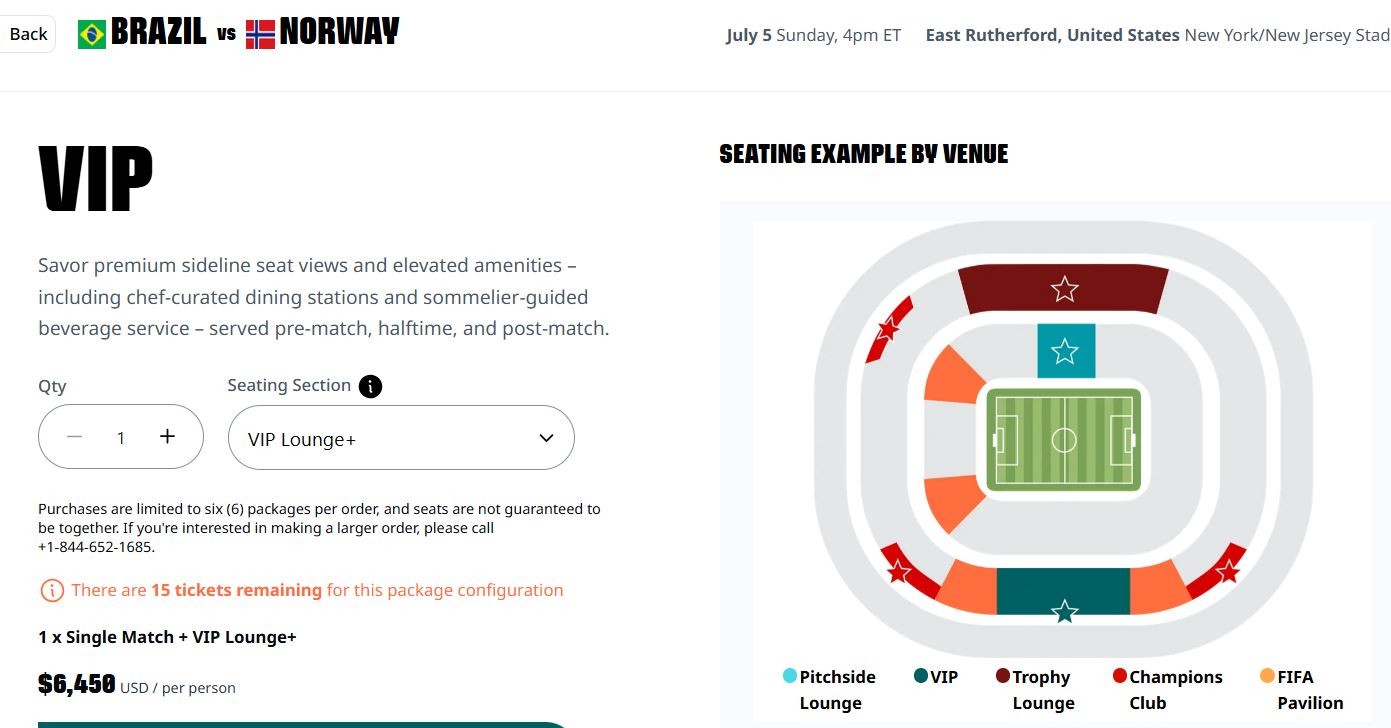Click the FIFA Pavilion legend entry

pyautogui.click(x=1302, y=690)
